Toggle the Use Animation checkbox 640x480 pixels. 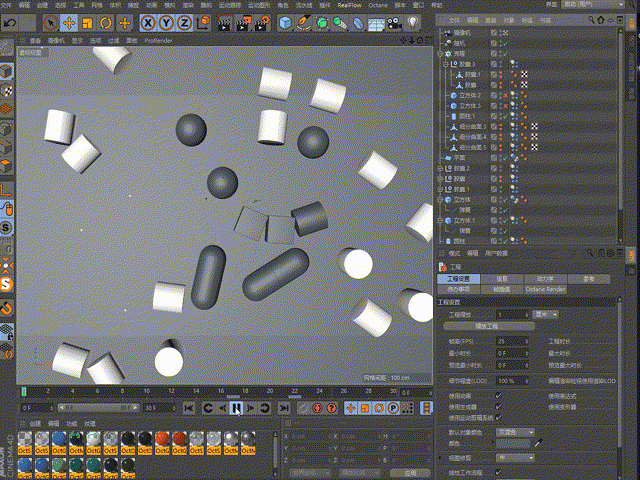click(498, 396)
